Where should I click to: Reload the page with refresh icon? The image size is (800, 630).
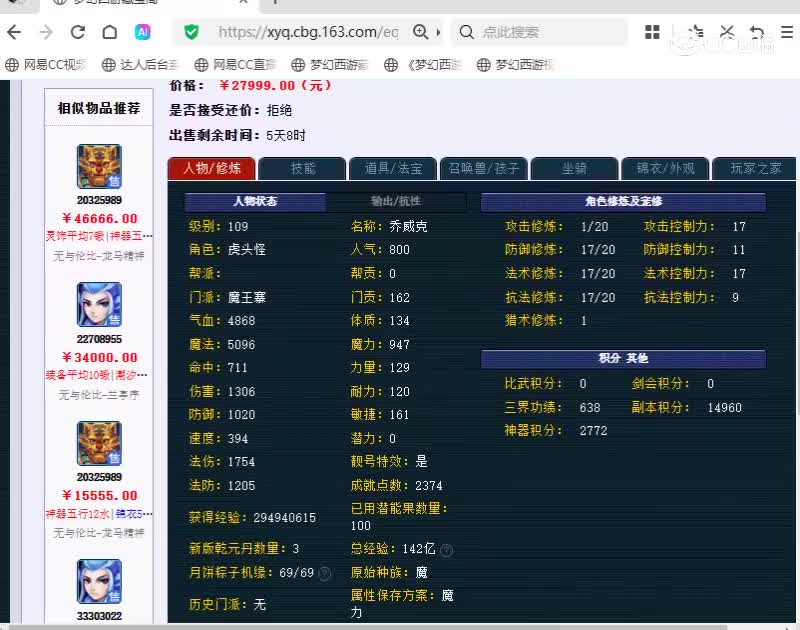coord(78,32)
